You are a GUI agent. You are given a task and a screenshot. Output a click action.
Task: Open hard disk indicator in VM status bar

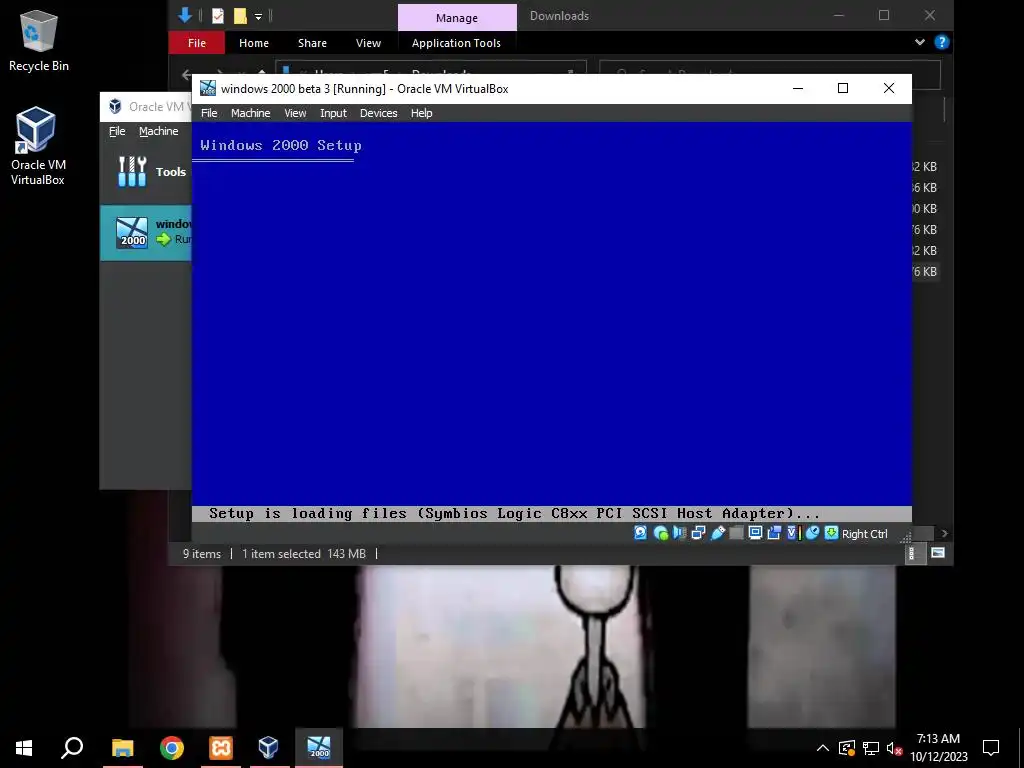click(x=641, y=533)
